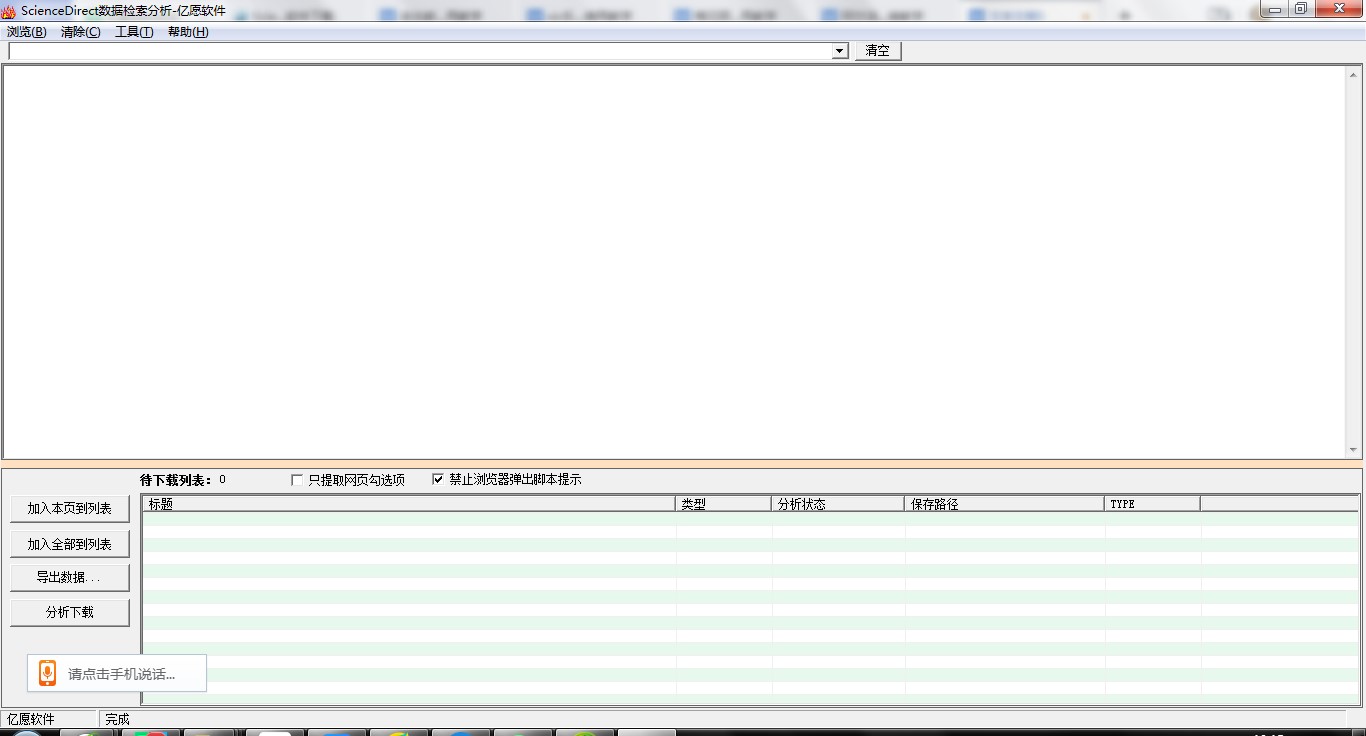1366x736 pixels.
Task: Click the TYPE column header
Action: [1152, 504]
